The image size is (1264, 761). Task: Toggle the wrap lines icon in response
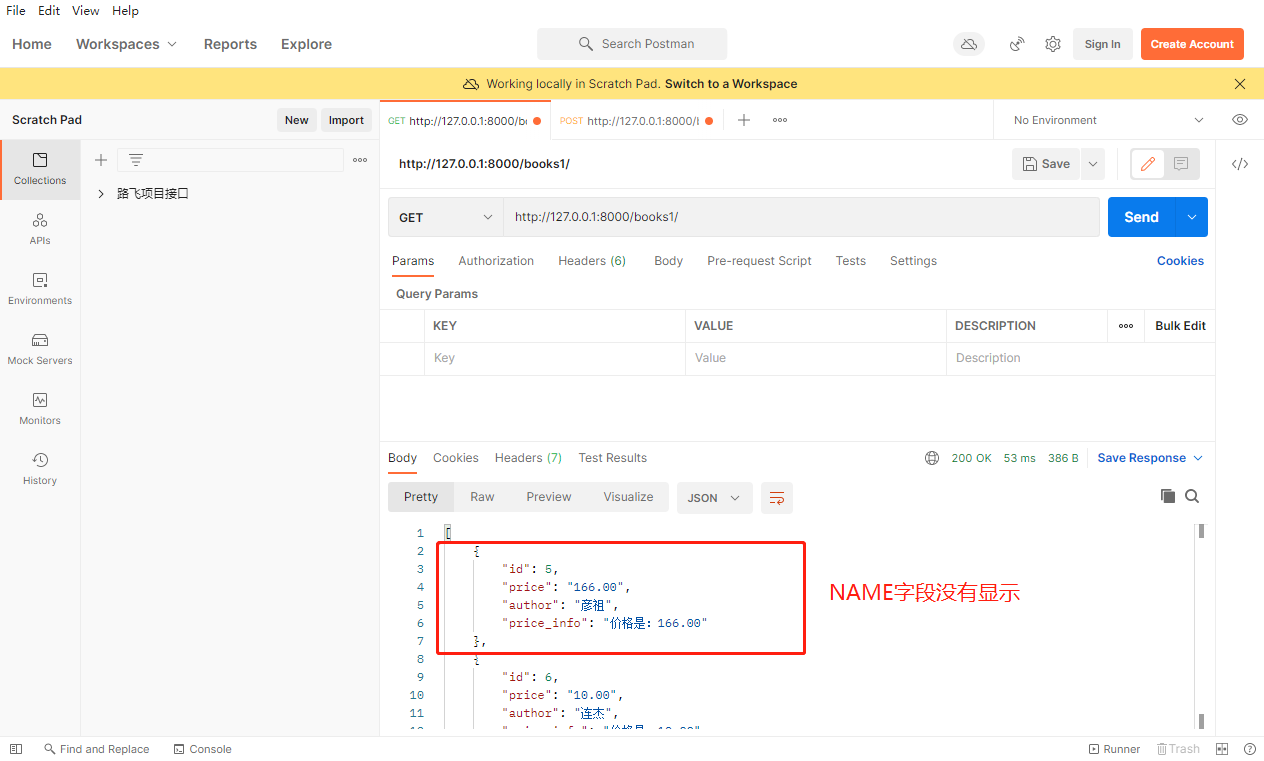tap(777, 498)
